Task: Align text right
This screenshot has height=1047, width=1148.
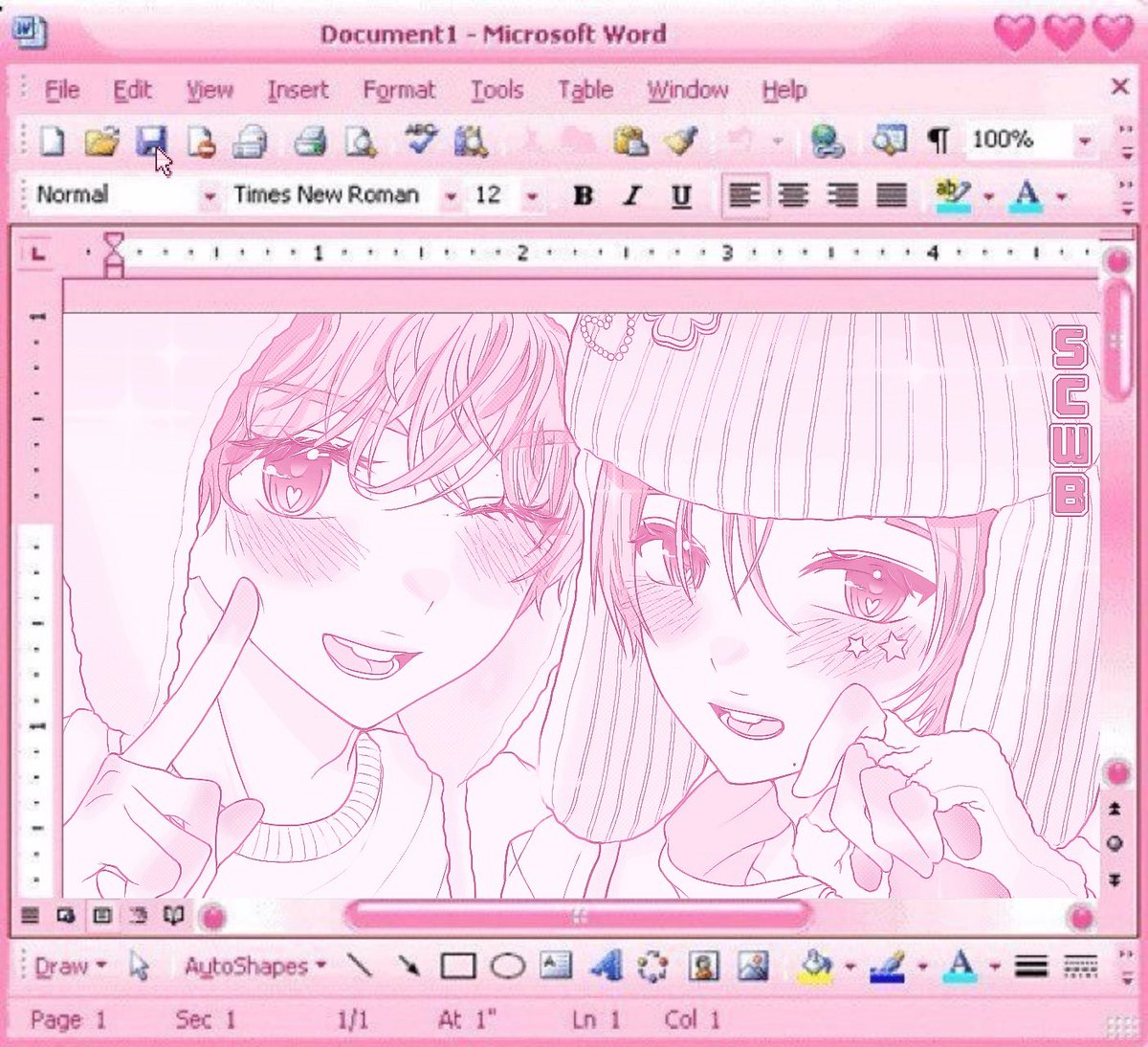Action: pos(843,196)
